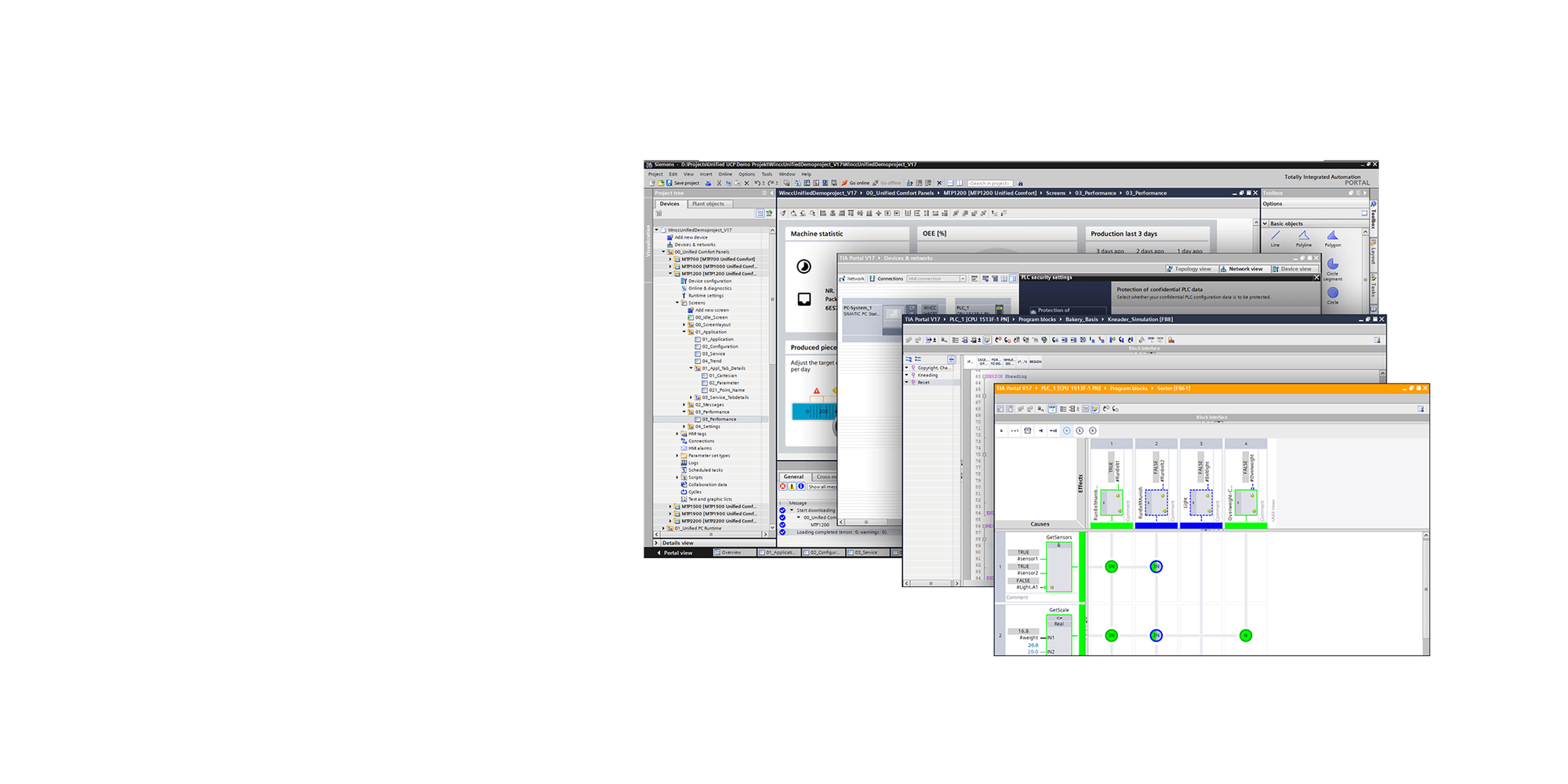This screenshot has width=1568, height=784.
Task: Click Connections button in network window
Action: tap(886, 278)
